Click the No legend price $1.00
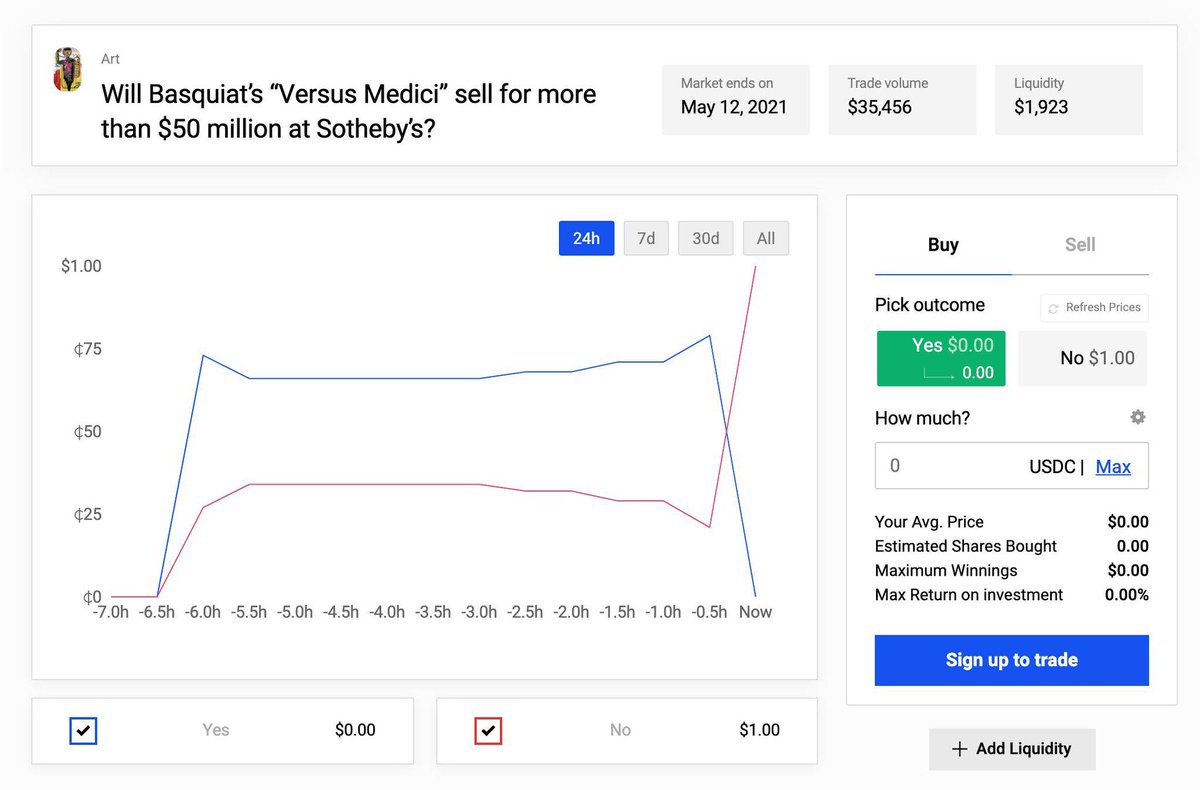Viewport: 1200px width, 790px height. pyautogui.click(x=759, y=730)
